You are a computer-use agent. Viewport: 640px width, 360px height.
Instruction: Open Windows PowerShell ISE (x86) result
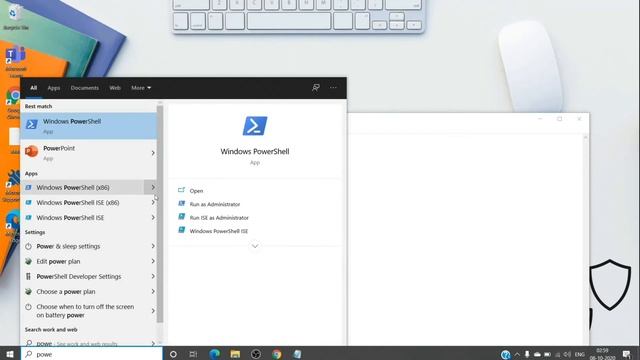82,202
